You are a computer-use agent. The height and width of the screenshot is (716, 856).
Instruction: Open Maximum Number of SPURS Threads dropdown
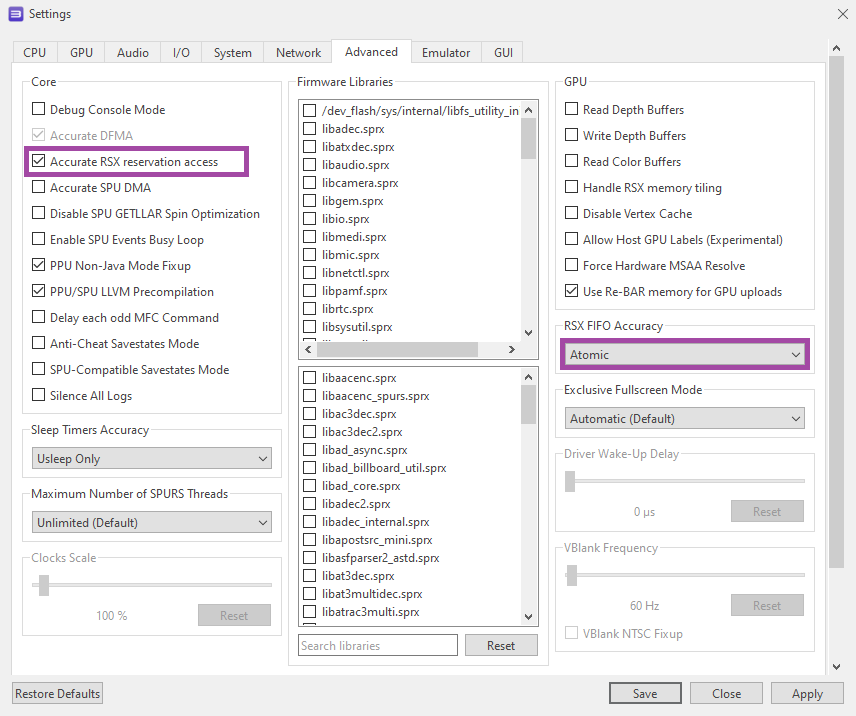tap(151, 523)
